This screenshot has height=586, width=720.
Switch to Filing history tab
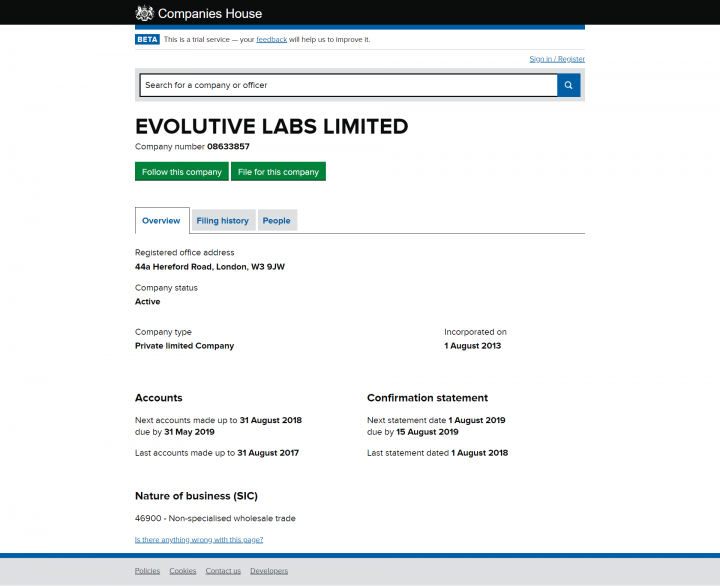[223, 220]
